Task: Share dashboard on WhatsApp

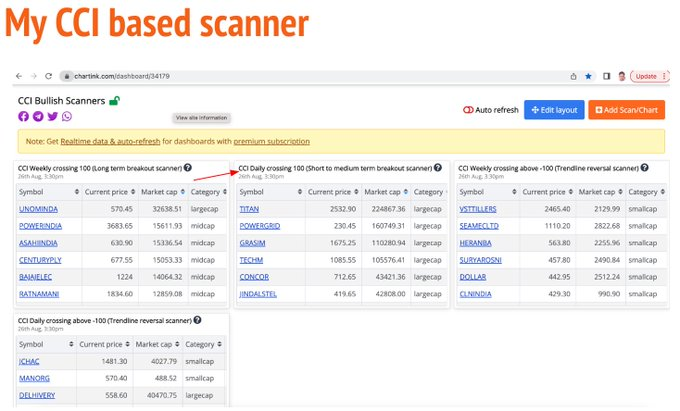Action: pos(67,116)
